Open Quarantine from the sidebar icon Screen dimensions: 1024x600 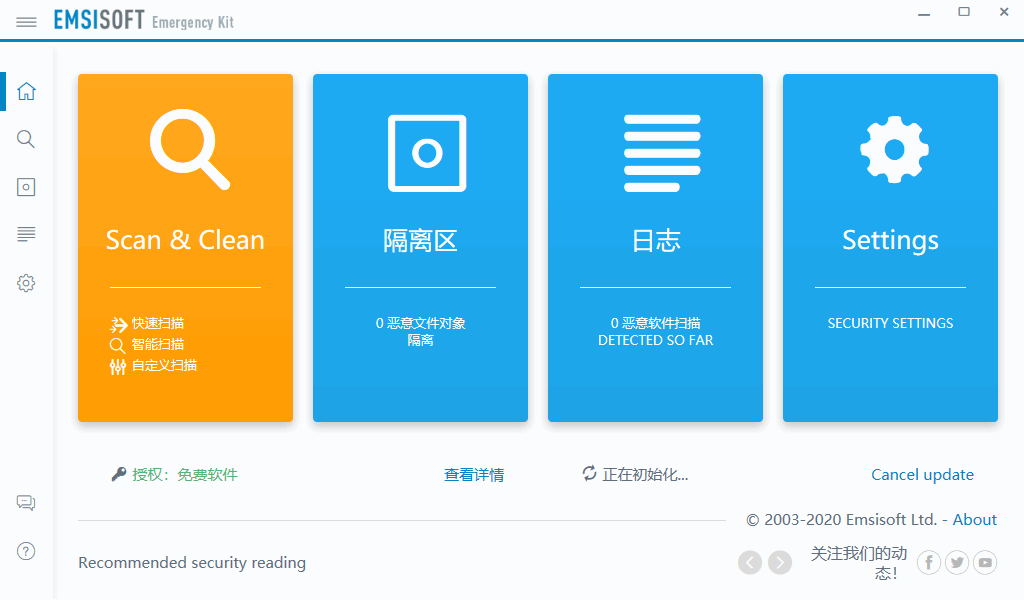26,187
